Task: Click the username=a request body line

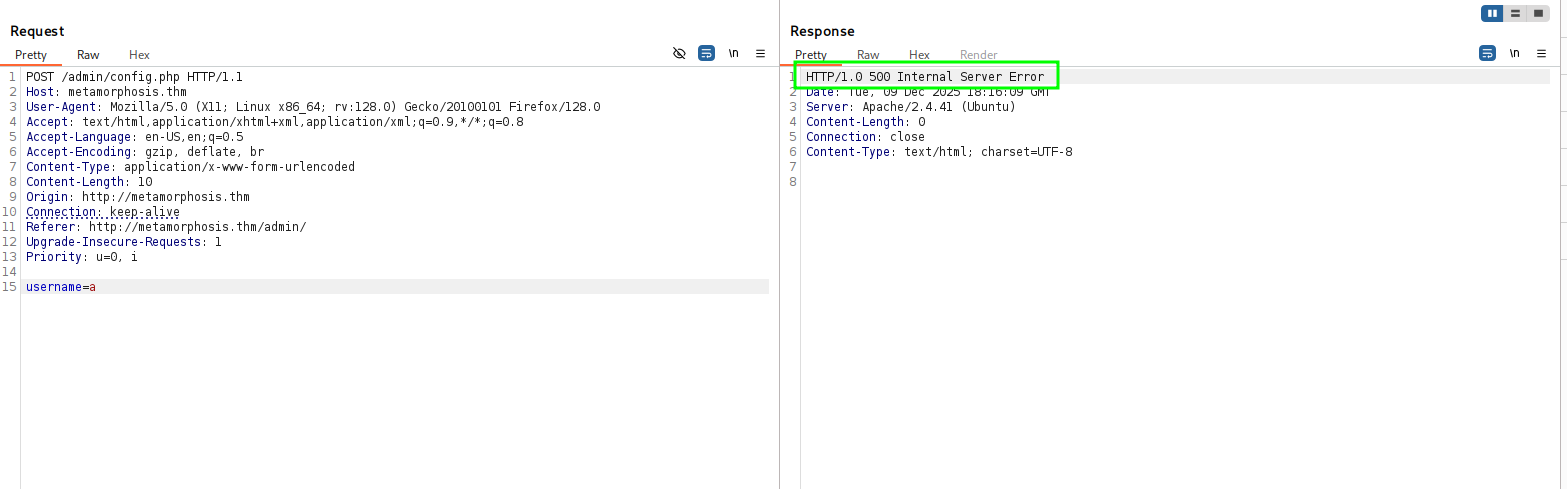Action: [x=61, y=287]
